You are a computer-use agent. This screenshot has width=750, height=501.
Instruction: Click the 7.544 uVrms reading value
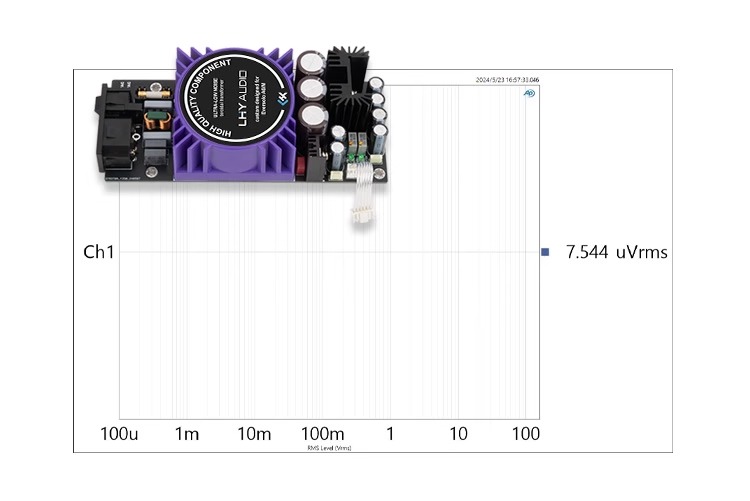[x=616, y=253]
